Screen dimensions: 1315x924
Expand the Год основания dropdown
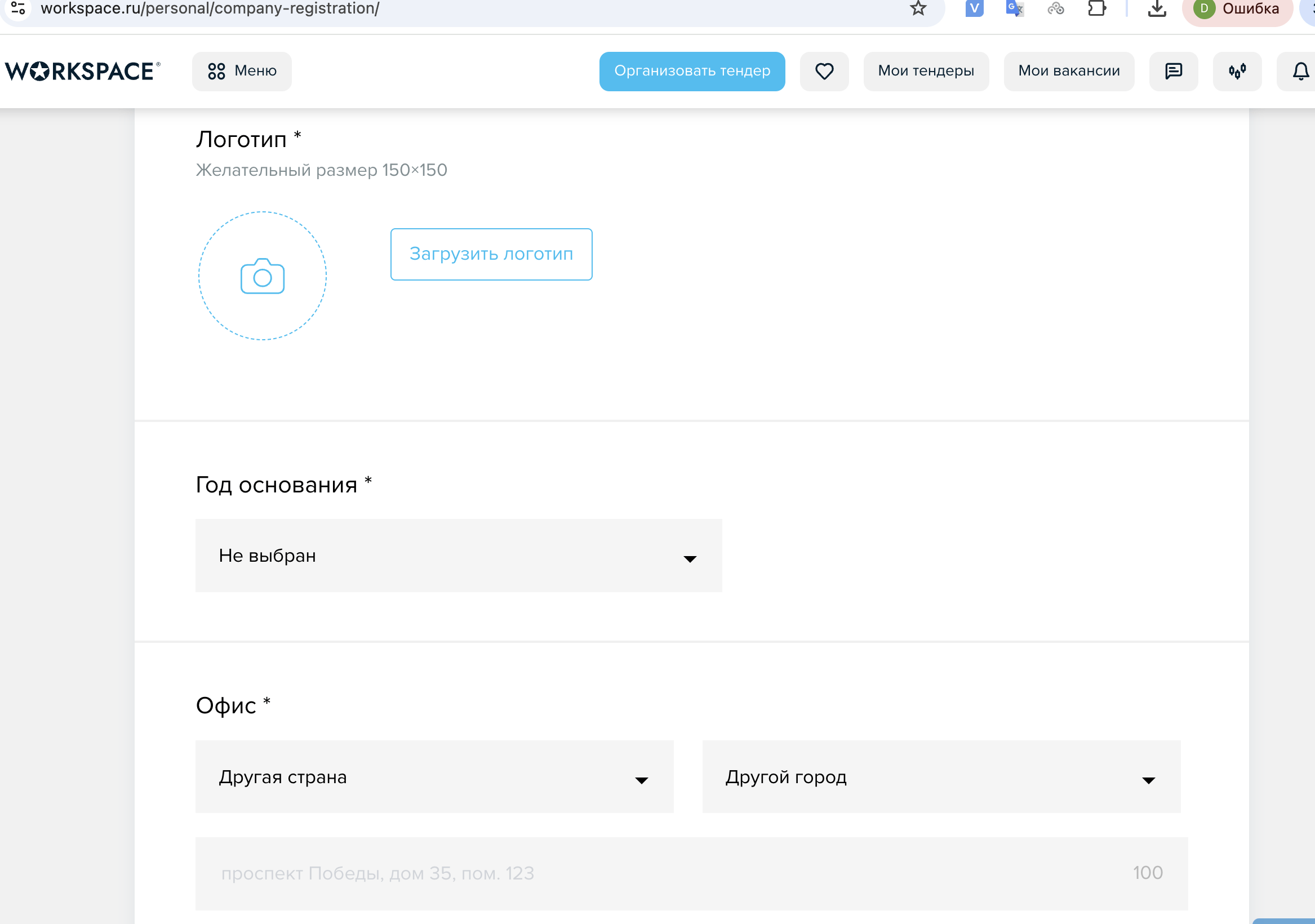tap(458, 555)
